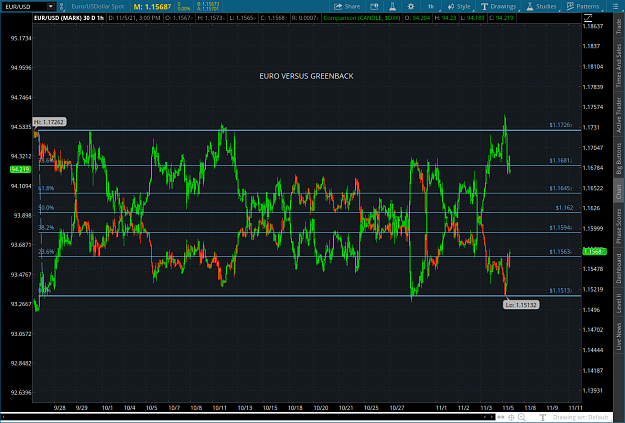This screenshot has width=625, height=423.
Task: Click the 1.18637 right axis value
Action: (x=593, y=26)
